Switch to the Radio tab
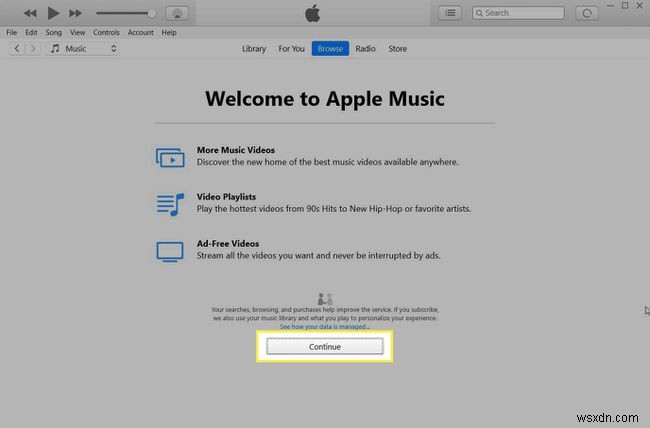 (365, 49)
